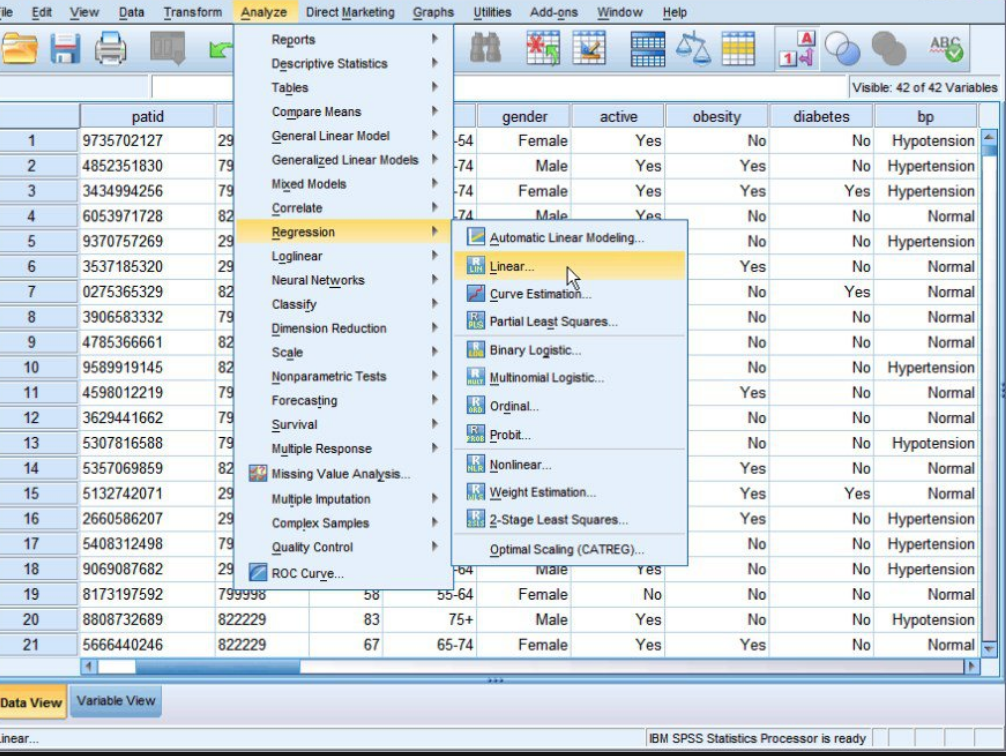Select the diabetes column header
This screenshot has width=1006, height=756.
821,116
